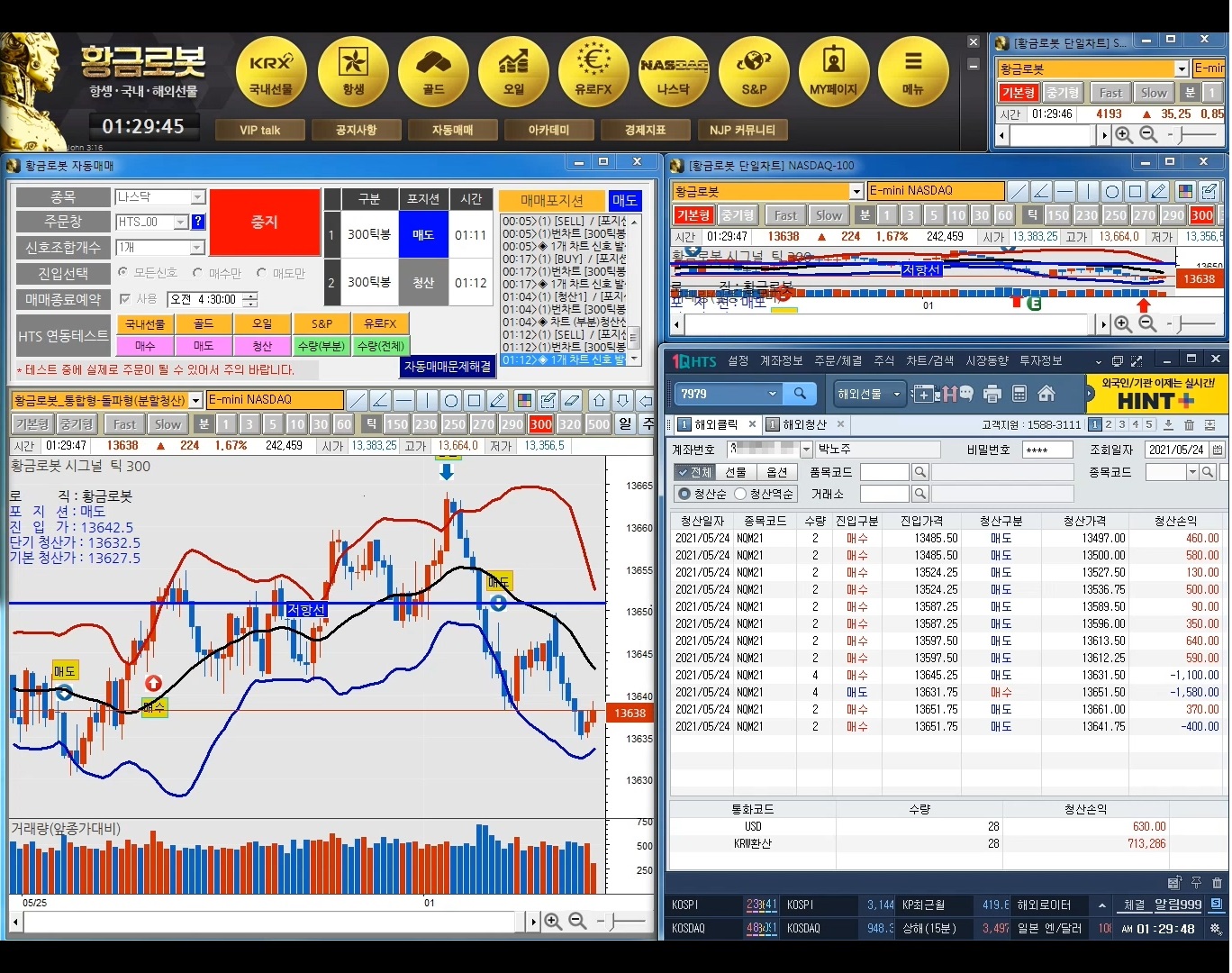Toggle 옵션 filter button

pos(777,472)
